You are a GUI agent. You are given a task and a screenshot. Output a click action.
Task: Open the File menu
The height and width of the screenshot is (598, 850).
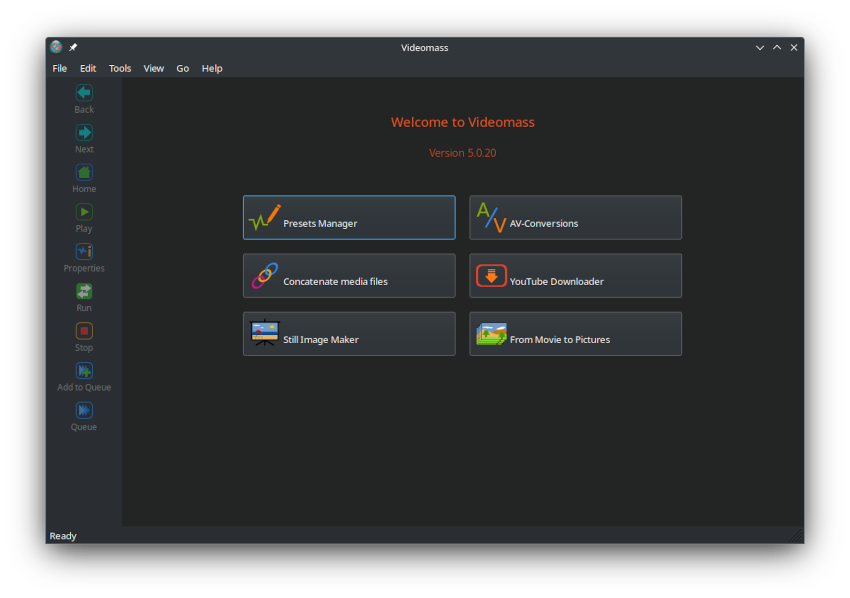click(x=60, y=68)
